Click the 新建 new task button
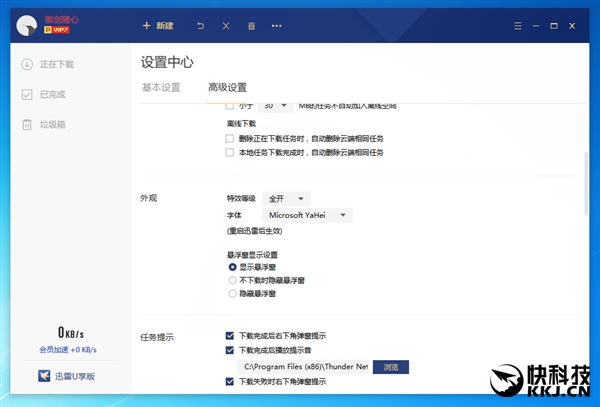 (158, 26)
